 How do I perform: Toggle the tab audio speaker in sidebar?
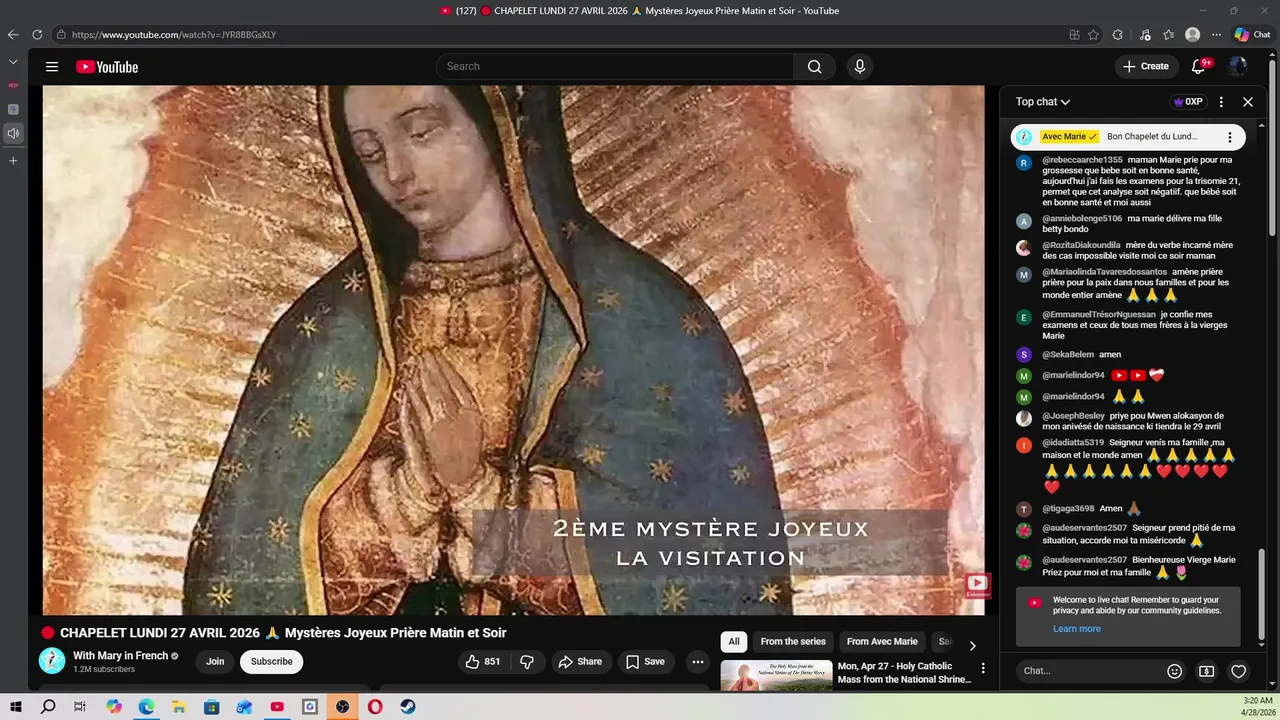click(x=13, y=133)
